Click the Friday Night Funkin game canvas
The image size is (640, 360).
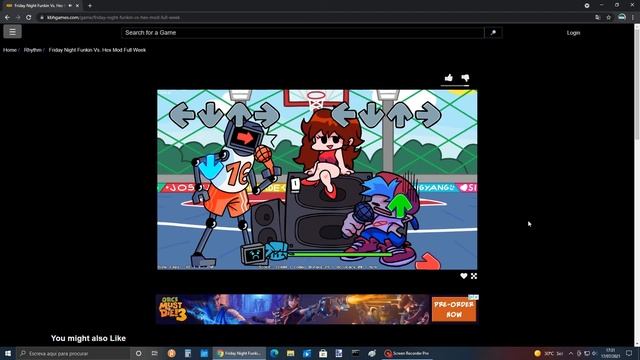click(317, 180)
